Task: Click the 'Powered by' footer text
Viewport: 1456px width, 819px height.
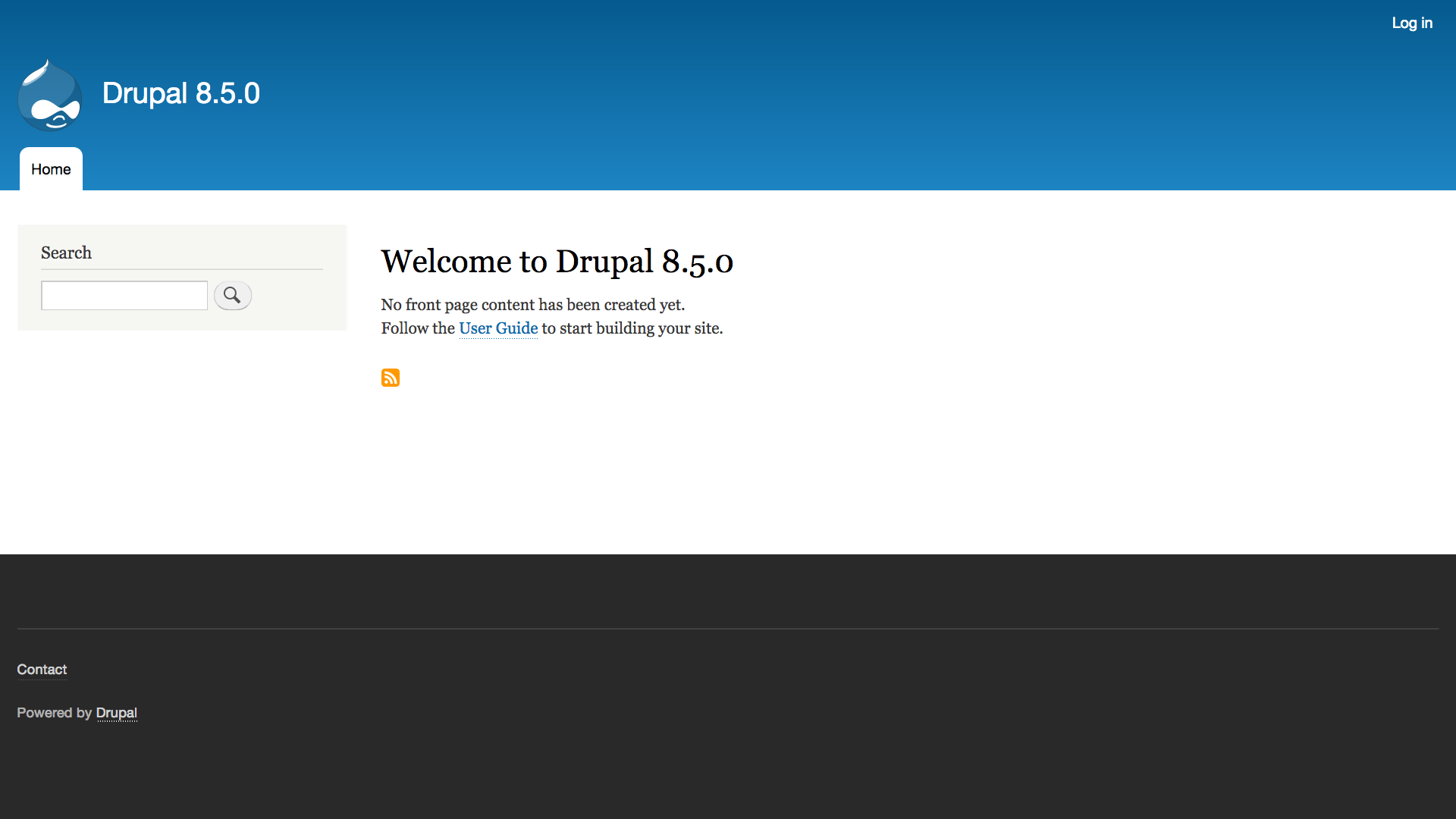Action: [54, 713]
